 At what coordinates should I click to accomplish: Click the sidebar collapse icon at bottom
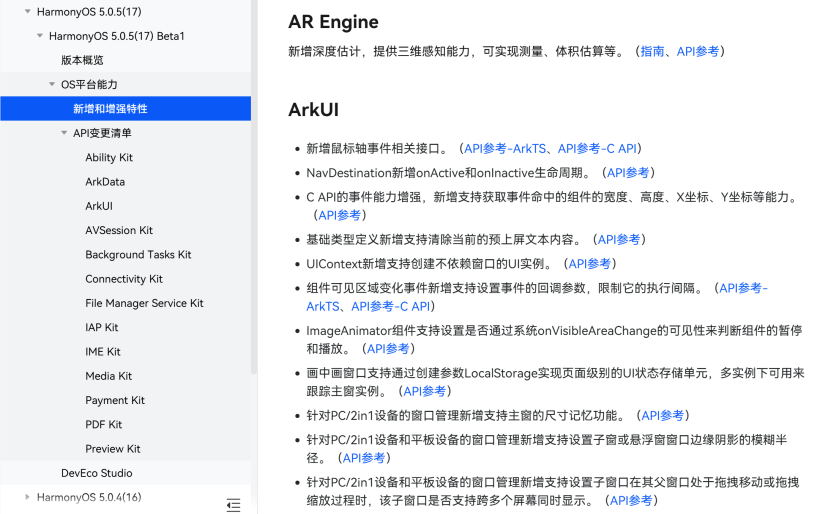[233, 505]
